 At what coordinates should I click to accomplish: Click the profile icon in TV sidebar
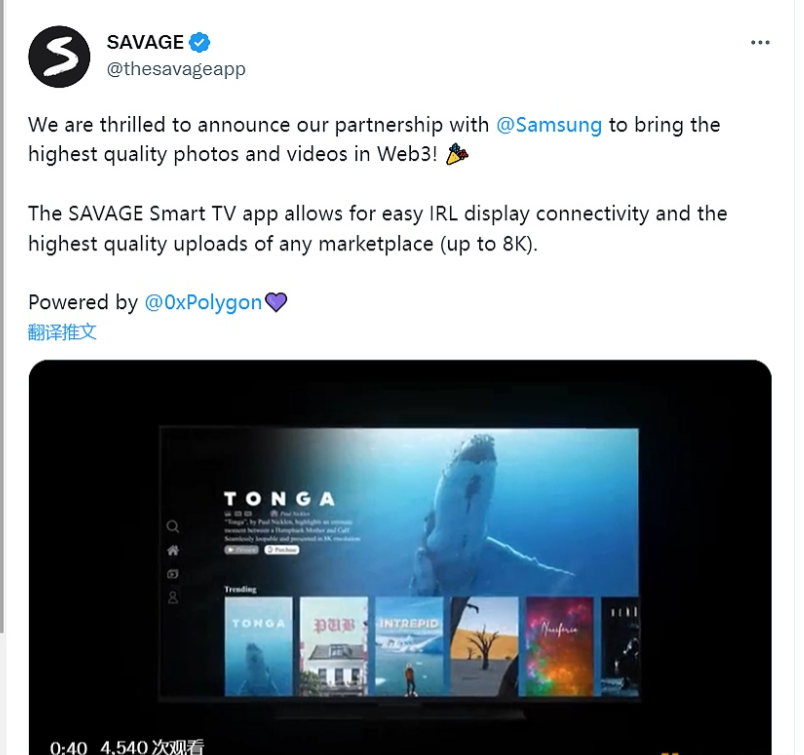pos(173,598)
